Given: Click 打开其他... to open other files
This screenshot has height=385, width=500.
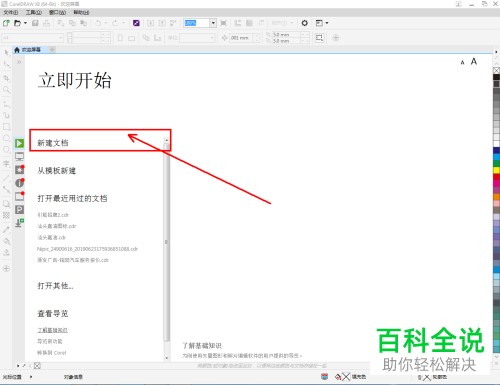Looking at the screenshot, I should coord(55,286).
